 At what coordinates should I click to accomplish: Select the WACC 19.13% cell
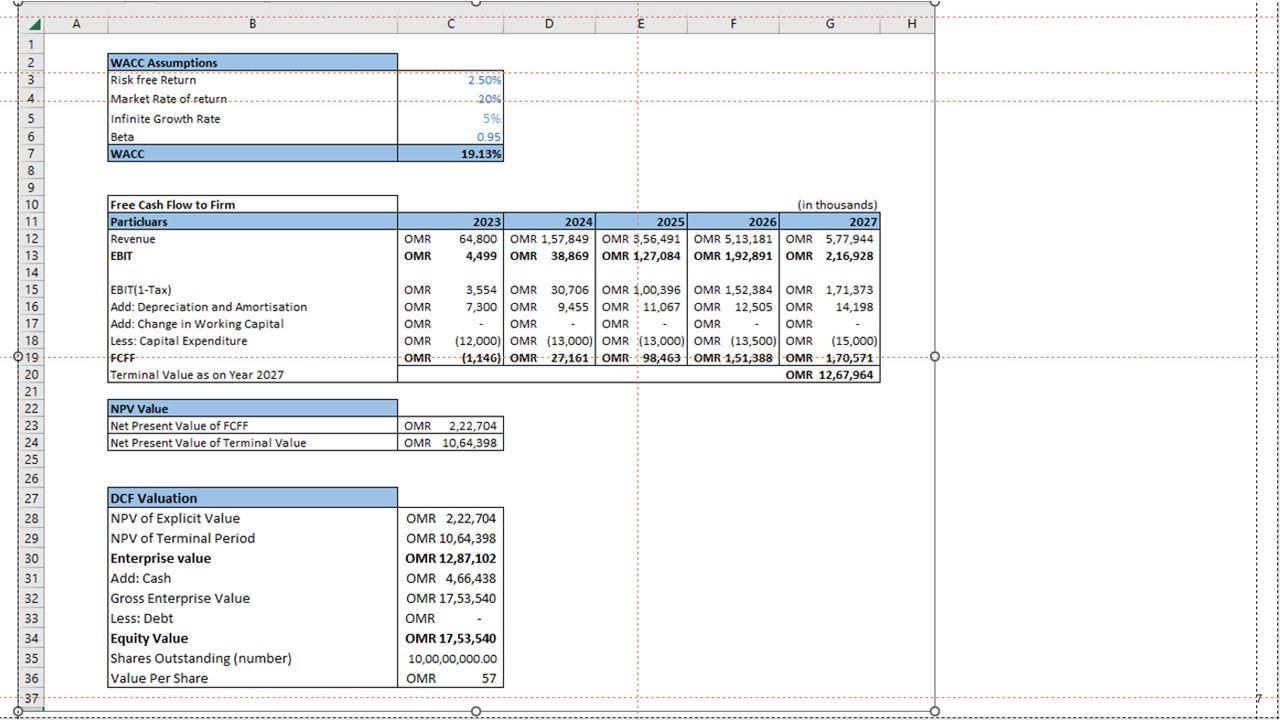(450, 154)
